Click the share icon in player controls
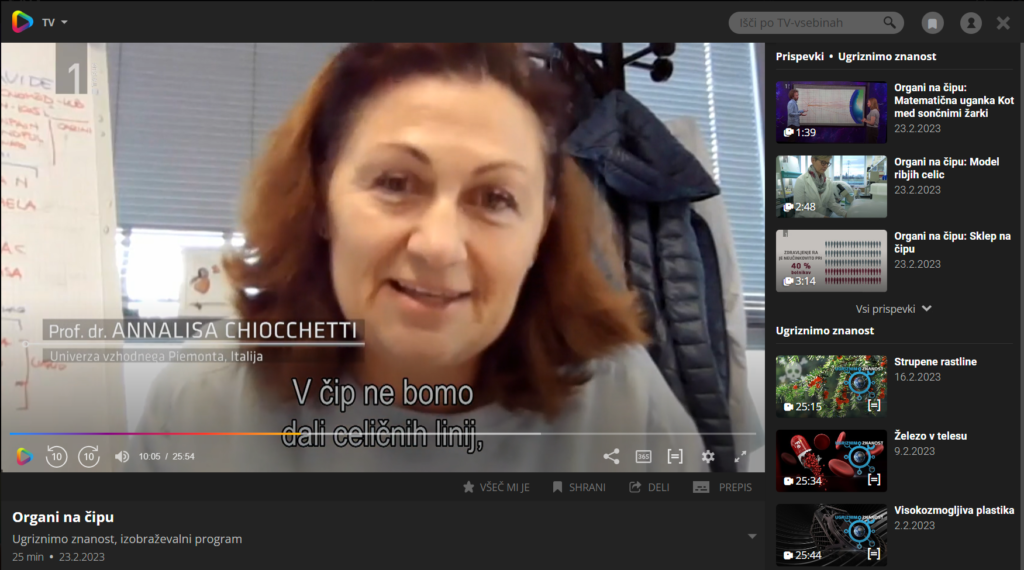This screenshot has height=570, width=1024. point(611,457)
